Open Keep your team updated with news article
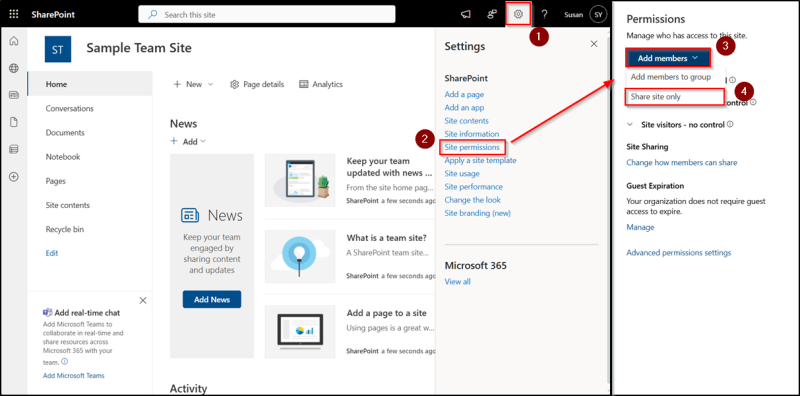This screenshot has width=800, height=396. point(390,167)
